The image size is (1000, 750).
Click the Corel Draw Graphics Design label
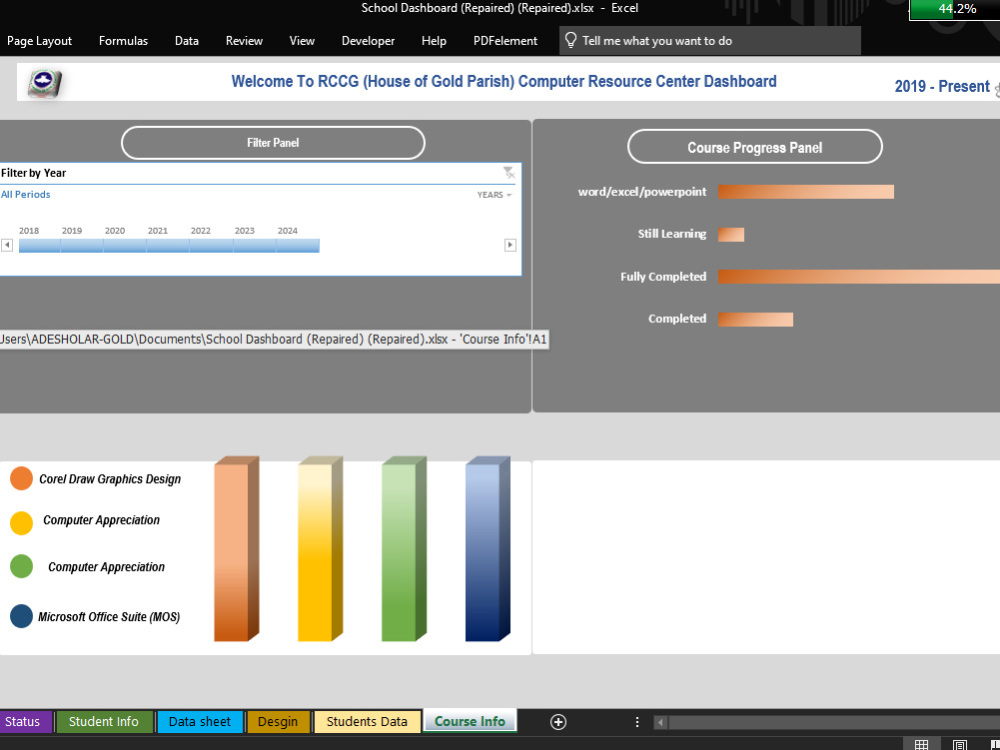pos(110,479)
